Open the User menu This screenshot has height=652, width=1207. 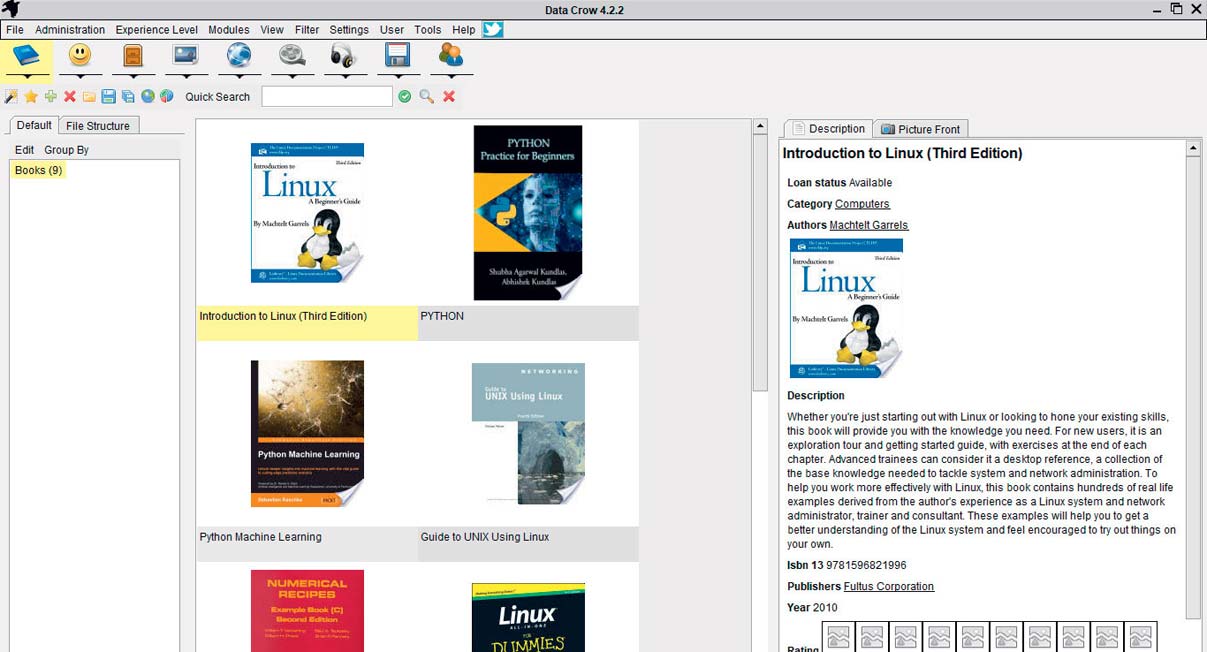click(392, 30)
